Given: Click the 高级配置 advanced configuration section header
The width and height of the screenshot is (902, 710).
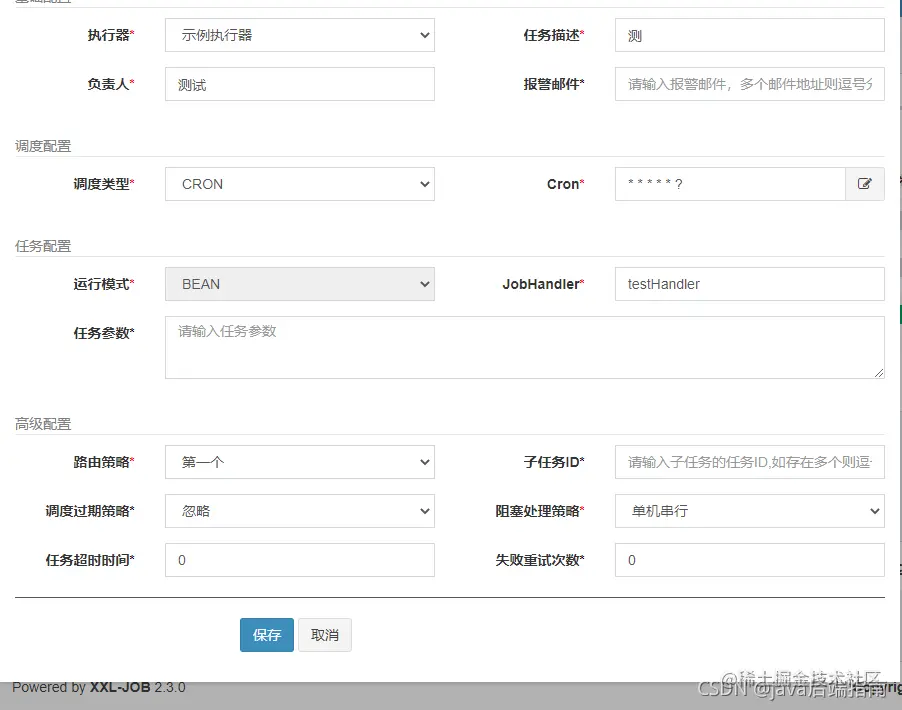Looking at the screenshot, I should (35, 423).
